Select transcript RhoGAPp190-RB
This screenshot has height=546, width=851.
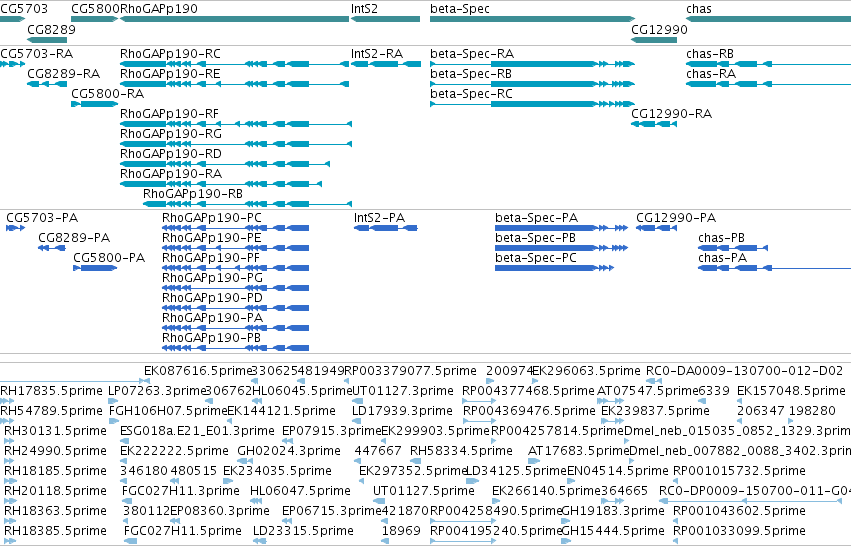pos(193,194)
